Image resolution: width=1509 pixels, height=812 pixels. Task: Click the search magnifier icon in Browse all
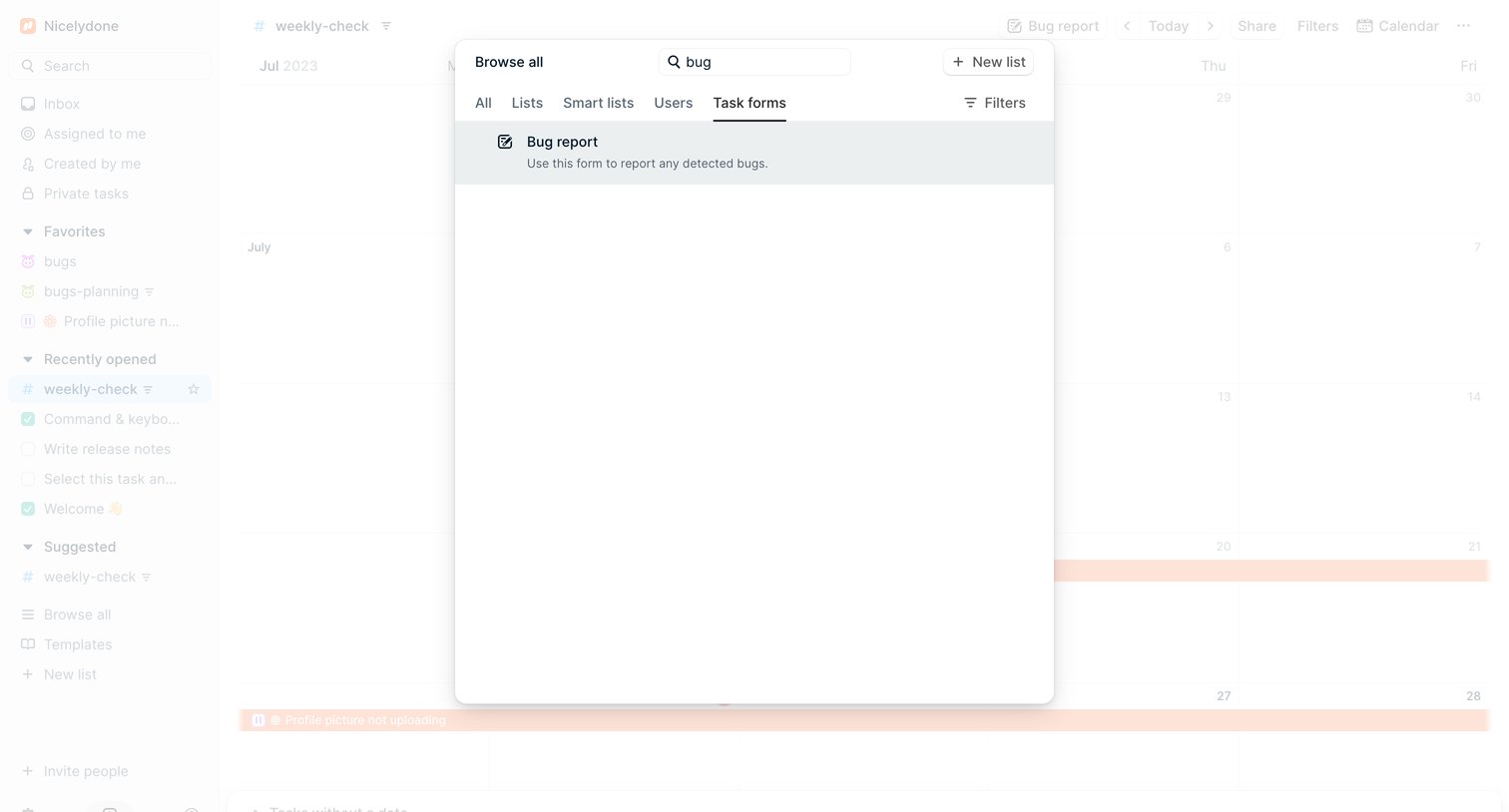(x=674, y=62)
